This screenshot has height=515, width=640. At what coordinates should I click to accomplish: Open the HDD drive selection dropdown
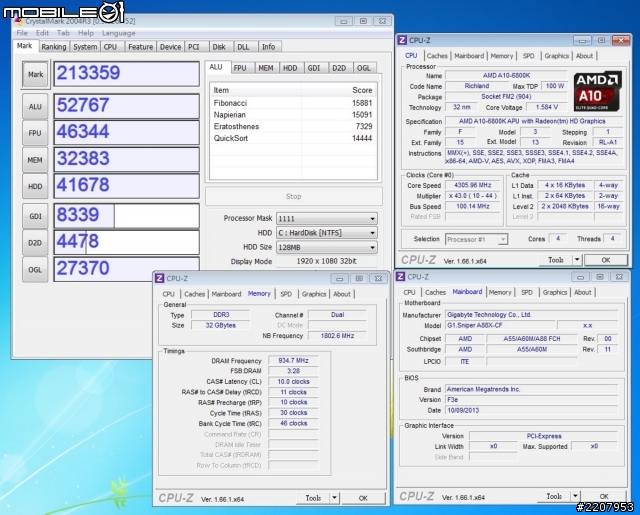327,233
